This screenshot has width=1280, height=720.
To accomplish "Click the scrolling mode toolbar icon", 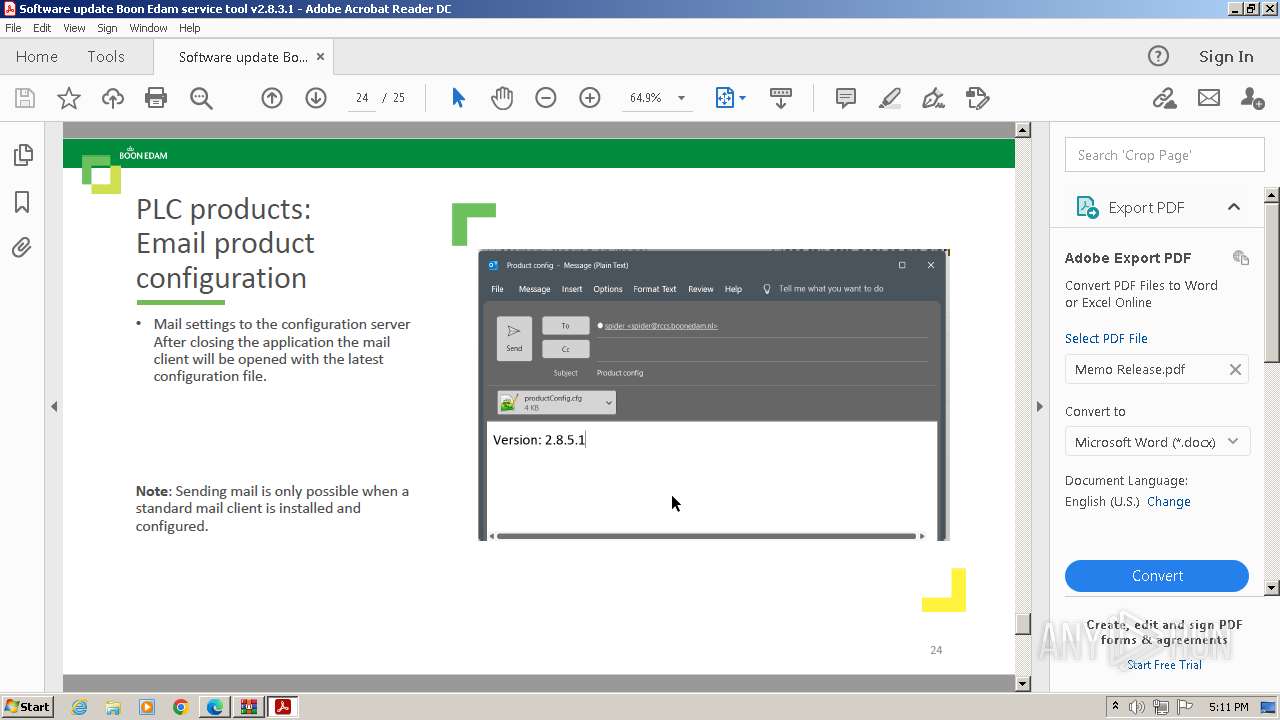I will [781, 98].
